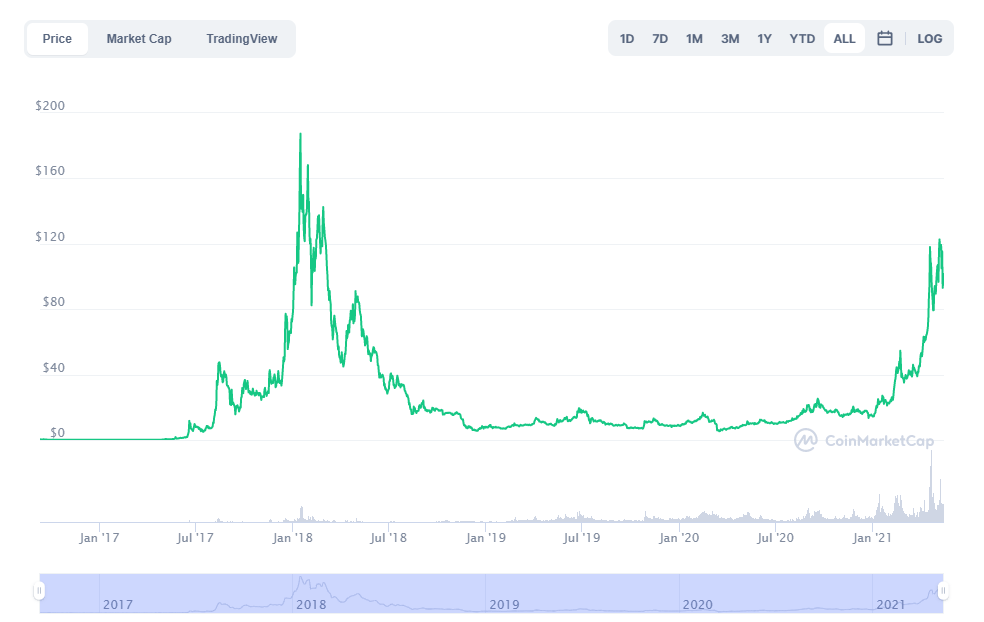Image resolution: width=984 pixels, height=622 pixels.
Task: Click the $40 price axis label
Action: pyautogui.click(x=53, y=368)
